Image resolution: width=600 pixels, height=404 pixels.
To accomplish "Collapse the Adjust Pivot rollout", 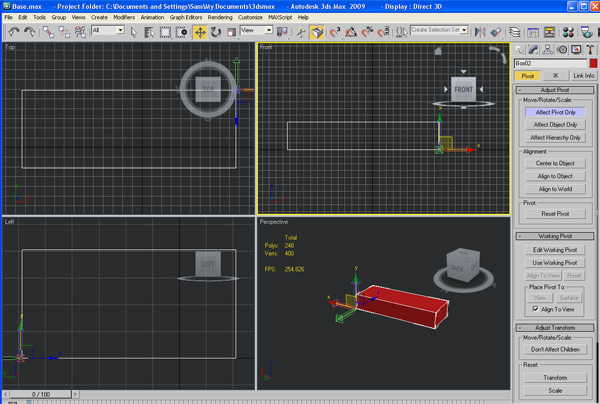I will pyautogui.click(x=555, y=90).
